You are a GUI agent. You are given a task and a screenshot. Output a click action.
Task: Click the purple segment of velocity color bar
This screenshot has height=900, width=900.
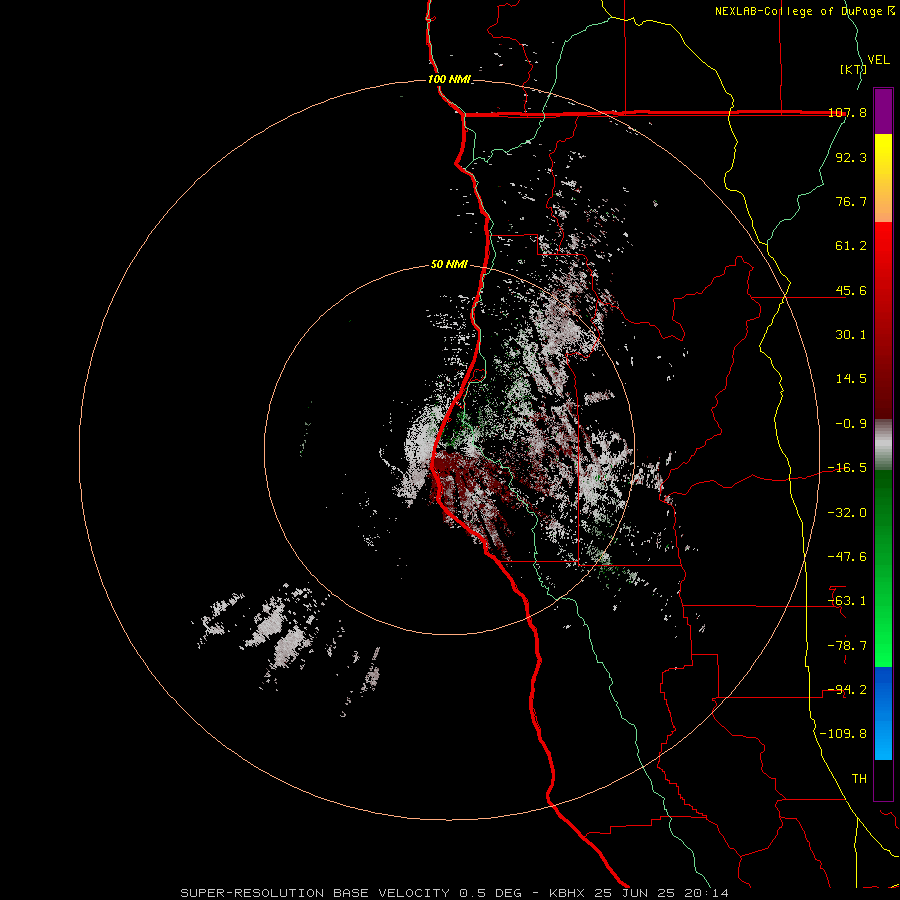[883, 111]
